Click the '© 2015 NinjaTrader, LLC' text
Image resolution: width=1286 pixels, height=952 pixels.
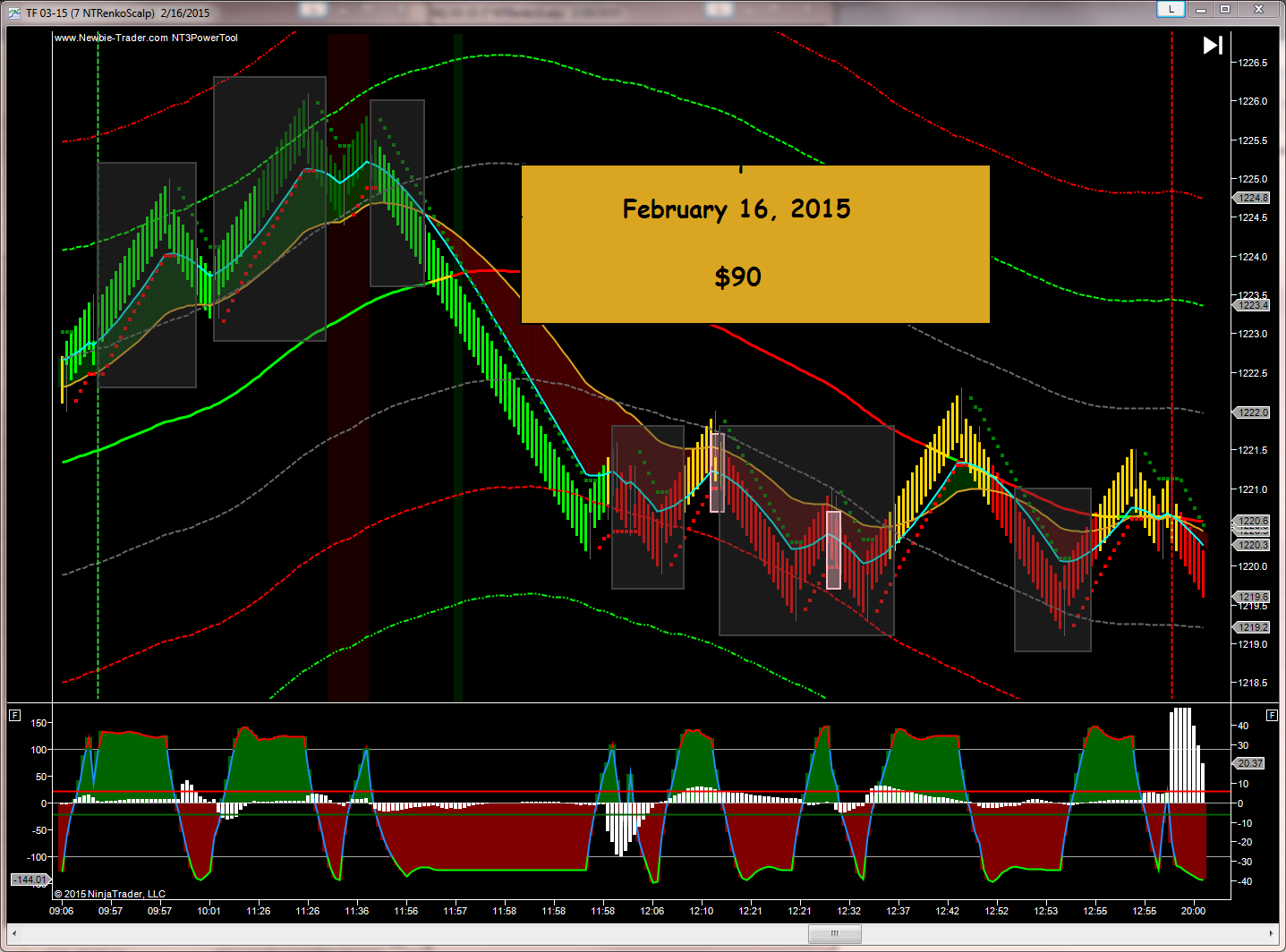tap(109, 894)
